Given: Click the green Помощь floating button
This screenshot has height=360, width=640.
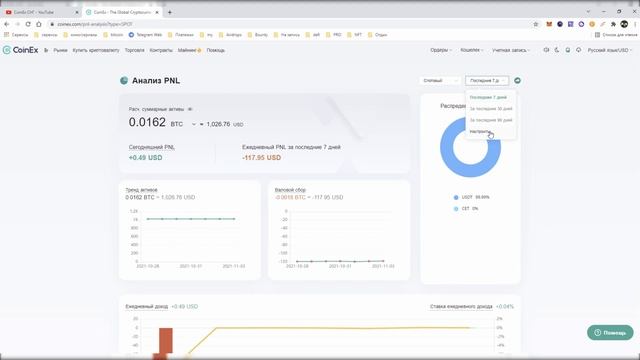Looking at the screenshot, I should [x=610, y=333].
